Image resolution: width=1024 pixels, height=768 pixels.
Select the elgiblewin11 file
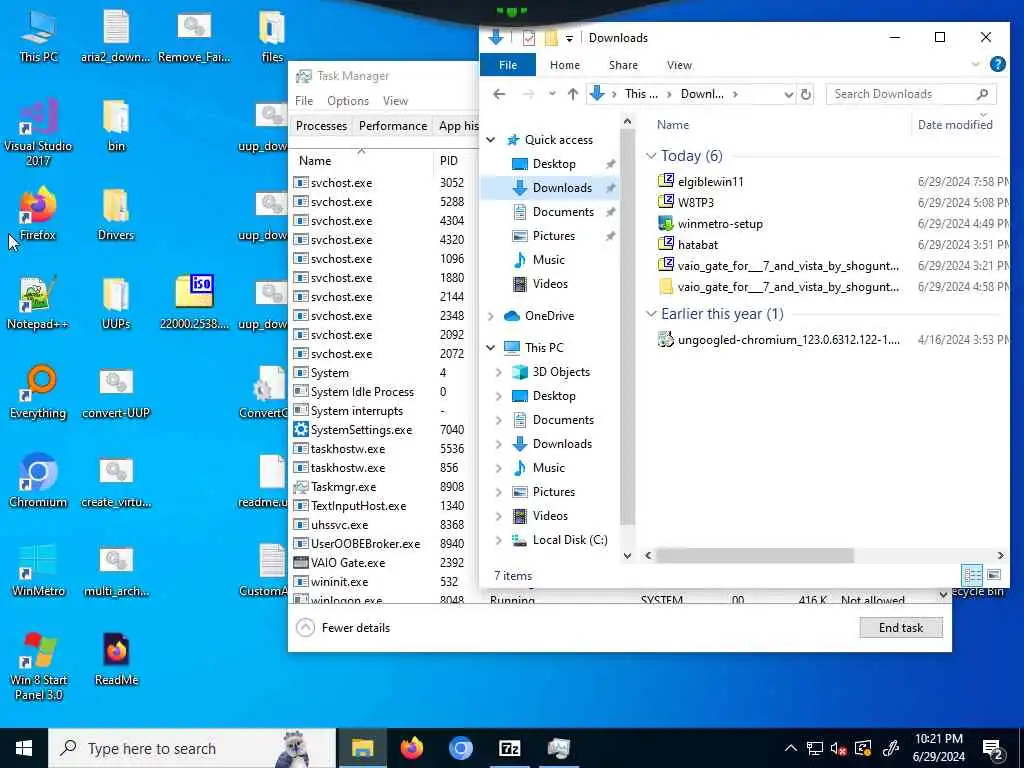click(x=710, y=182)
